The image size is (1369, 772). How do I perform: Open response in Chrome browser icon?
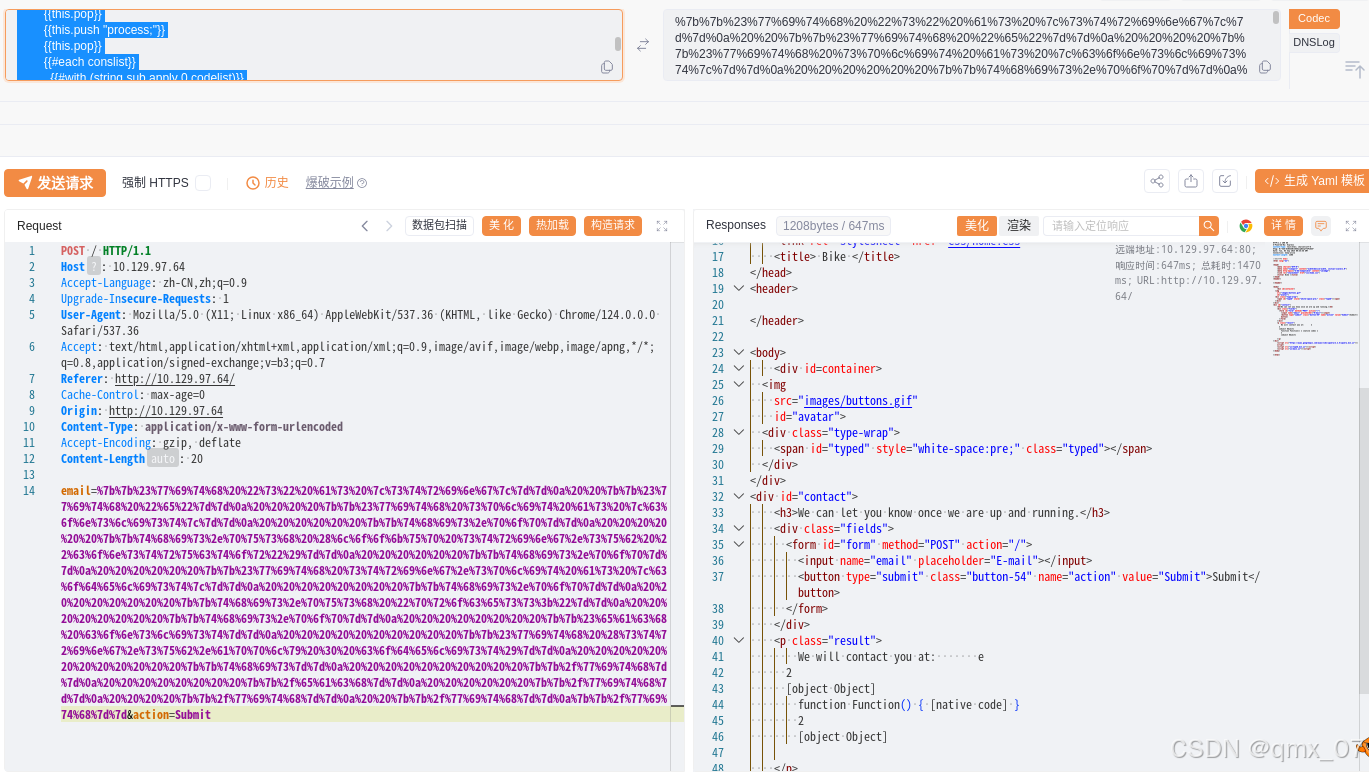click(1246, 226)
